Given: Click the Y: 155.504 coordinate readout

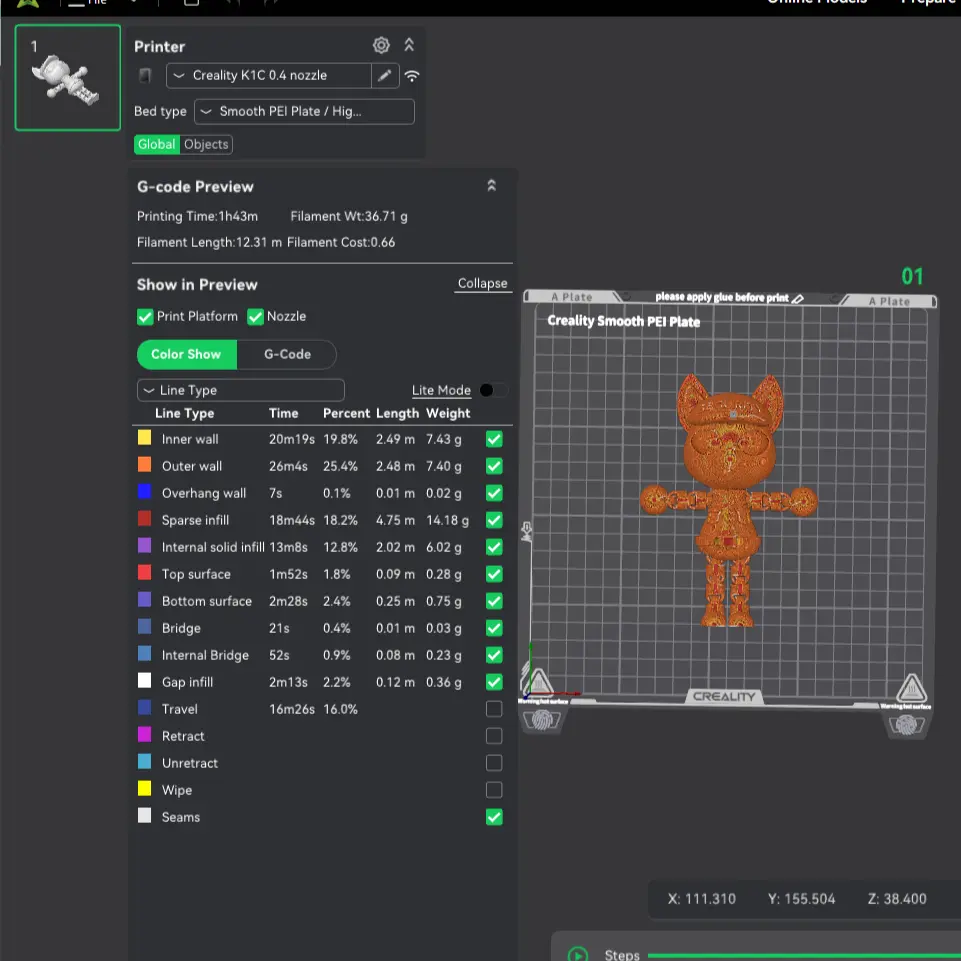Looking at the screenshot, I should point(801,899).
